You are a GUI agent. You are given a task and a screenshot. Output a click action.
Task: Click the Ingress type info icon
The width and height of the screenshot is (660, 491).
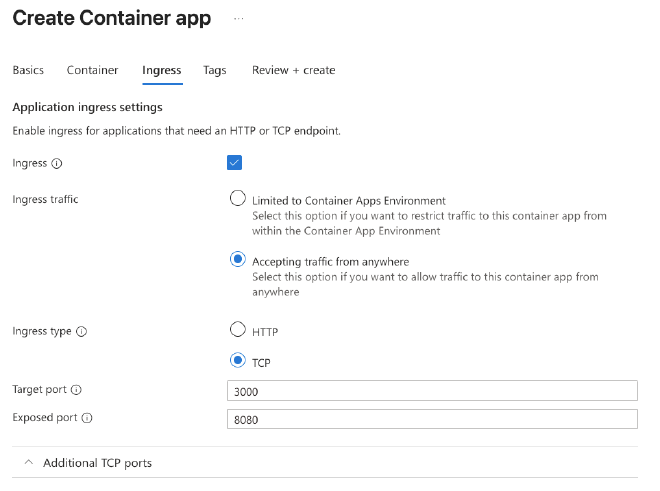point(81,332)
